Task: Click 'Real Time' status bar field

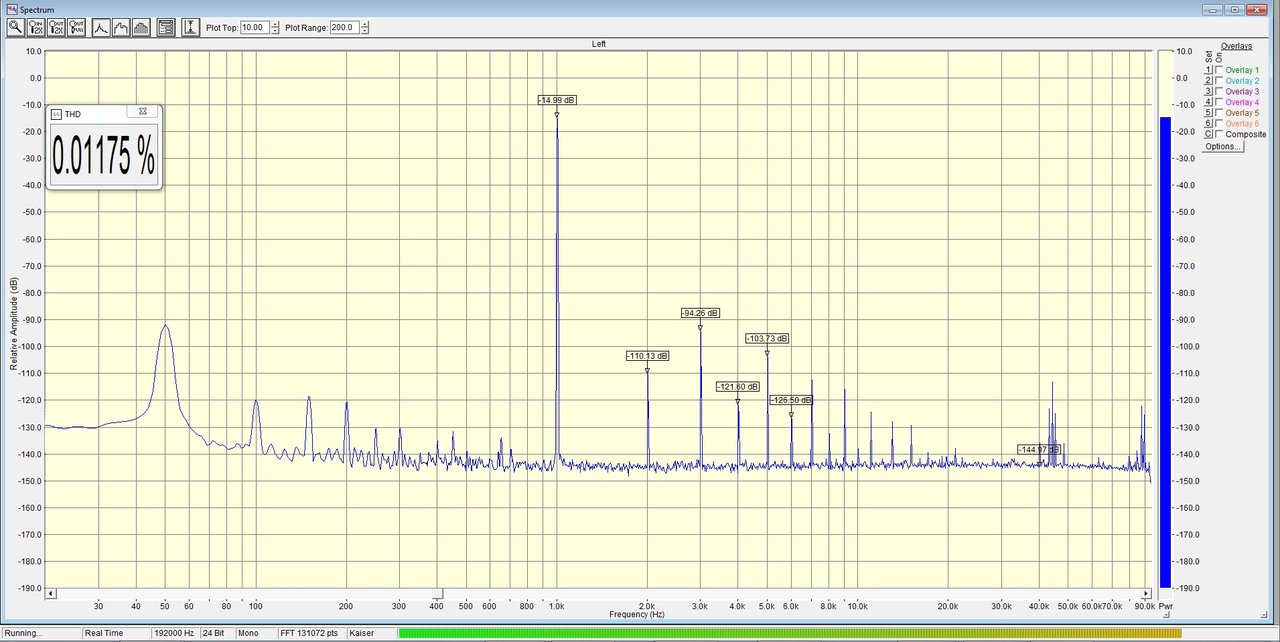Action: pos(115,633)
